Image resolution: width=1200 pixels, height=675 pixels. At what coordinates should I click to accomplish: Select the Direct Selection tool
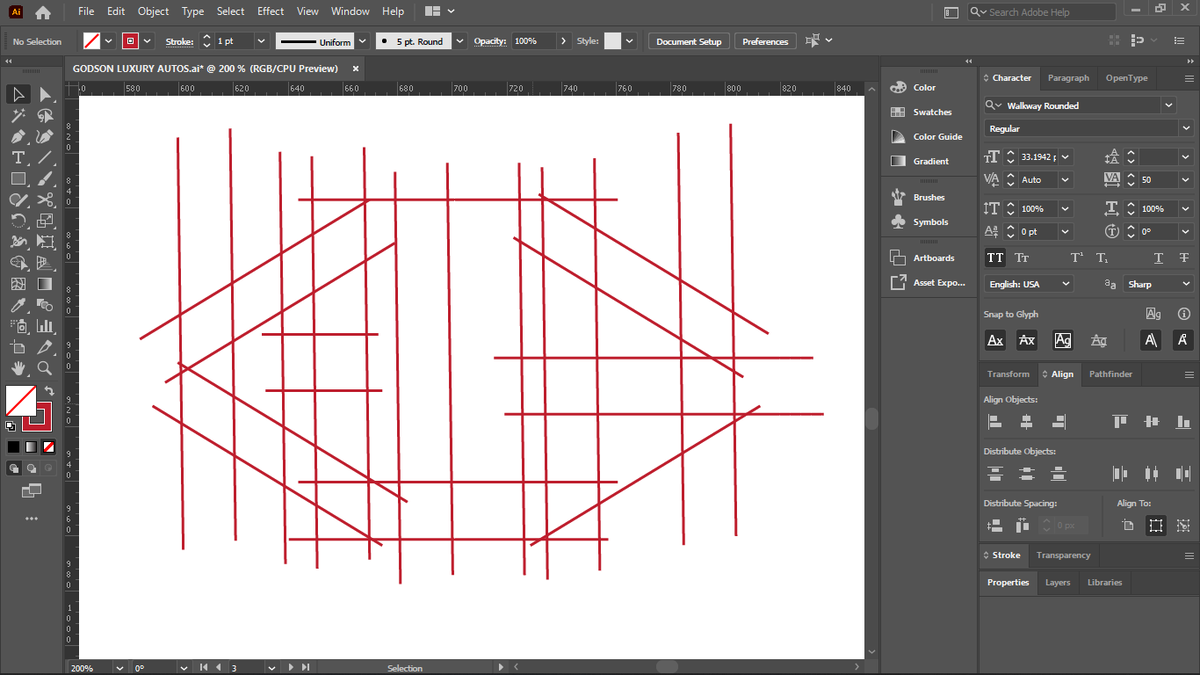coord(44,94)
